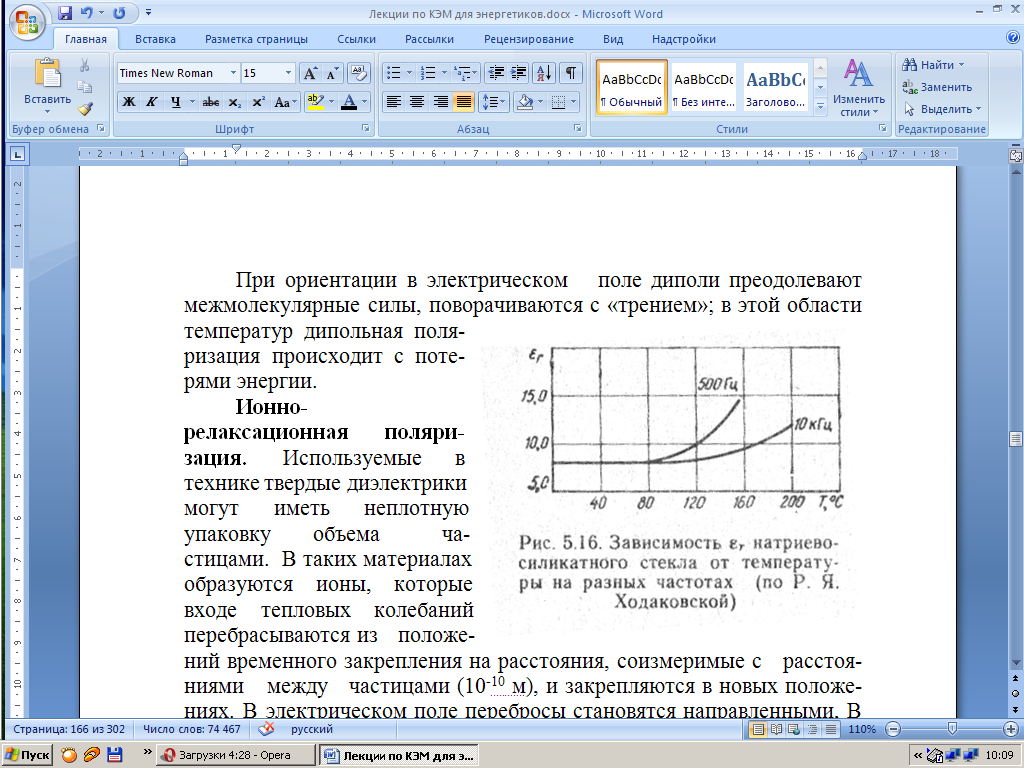The width and height of the screenshot is (1024, 768).
Task: Click the tab selector at ruler corner
Action: click(x=17, y=154)
